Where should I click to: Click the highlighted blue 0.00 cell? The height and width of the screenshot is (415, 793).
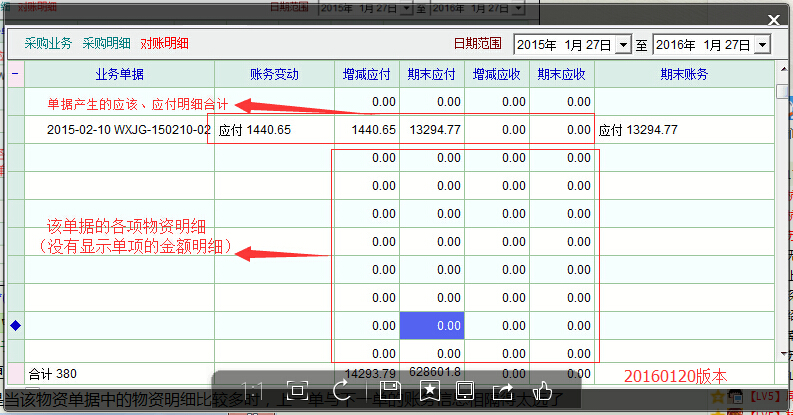432,326
